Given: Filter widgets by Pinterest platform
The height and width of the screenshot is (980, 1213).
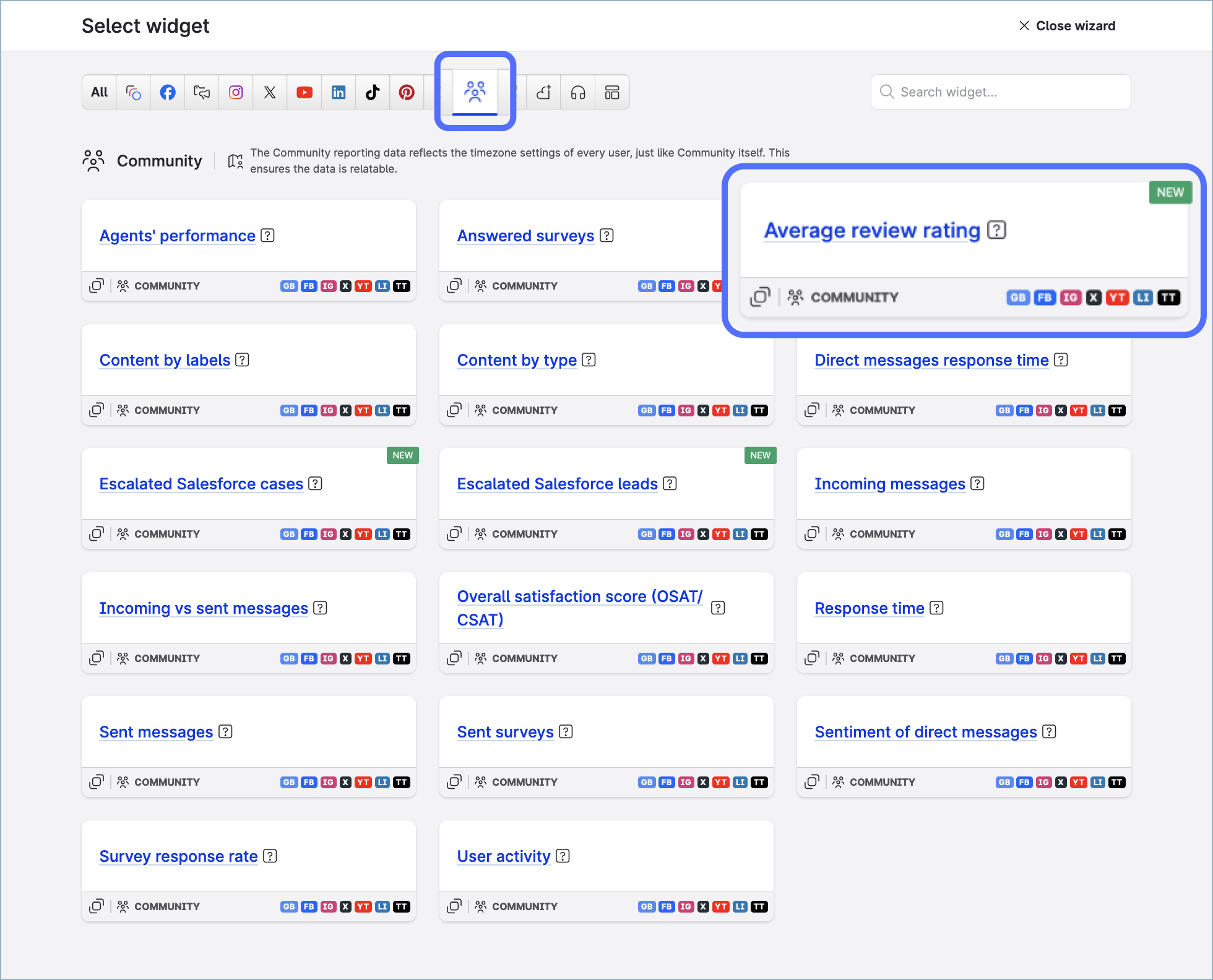Looking at the screenshot, I should pyautogui.click(x=406, y=92).
